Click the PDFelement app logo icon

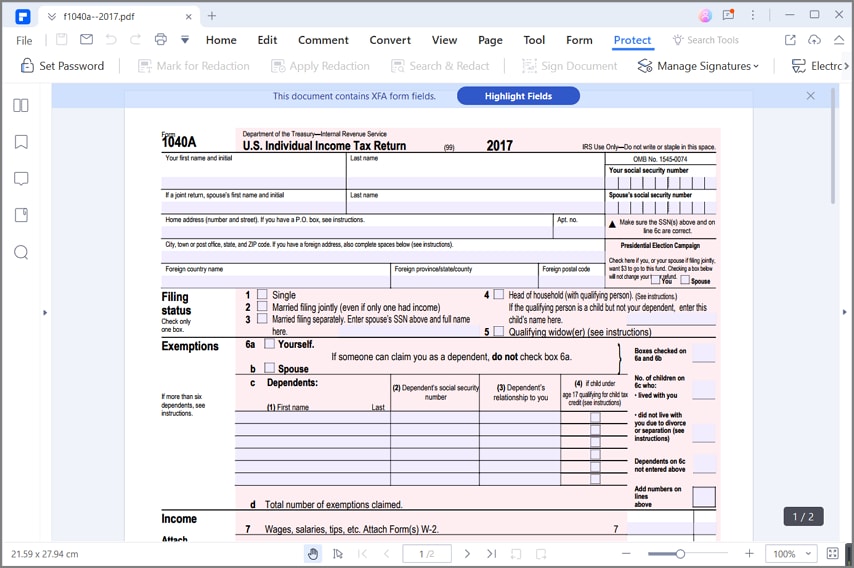click(x=22, y=16)
